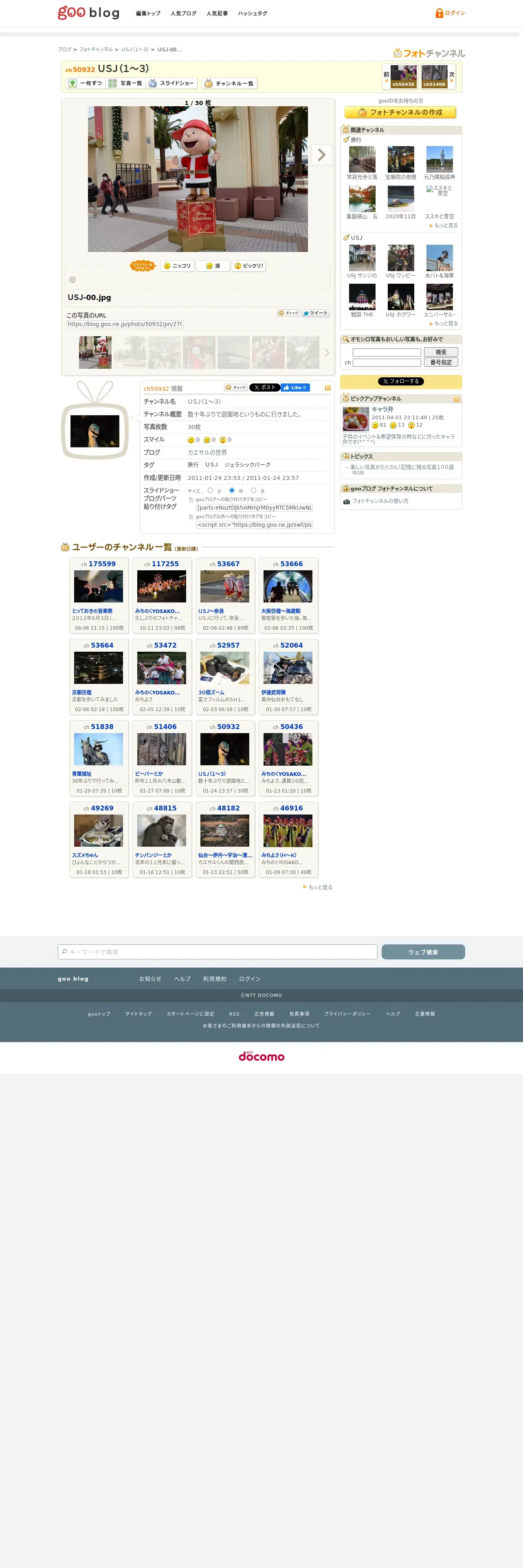Focus the ch number input field
523x1568 pixels.
coord(387,363)
